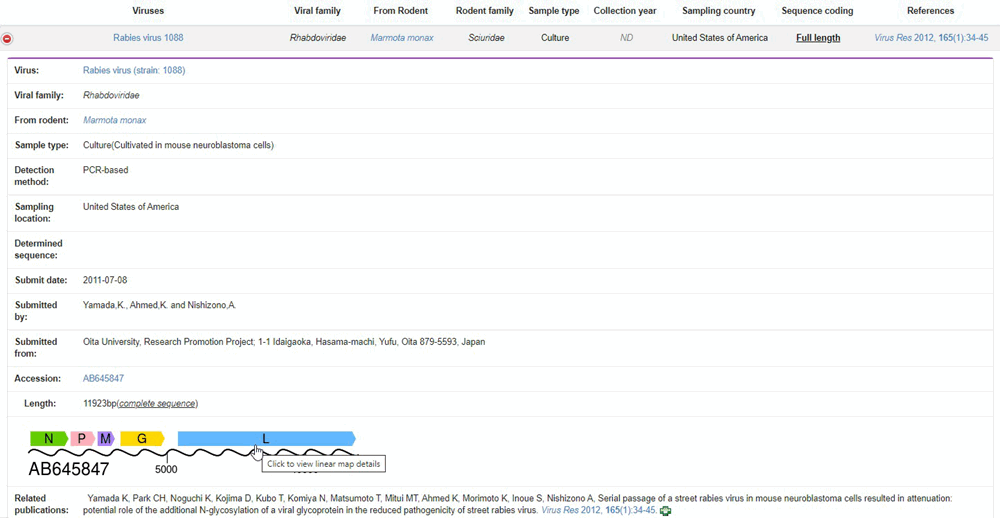Click the blue L gene arrow
Viewport: 1000px width, 518px height.
(266, 439)
